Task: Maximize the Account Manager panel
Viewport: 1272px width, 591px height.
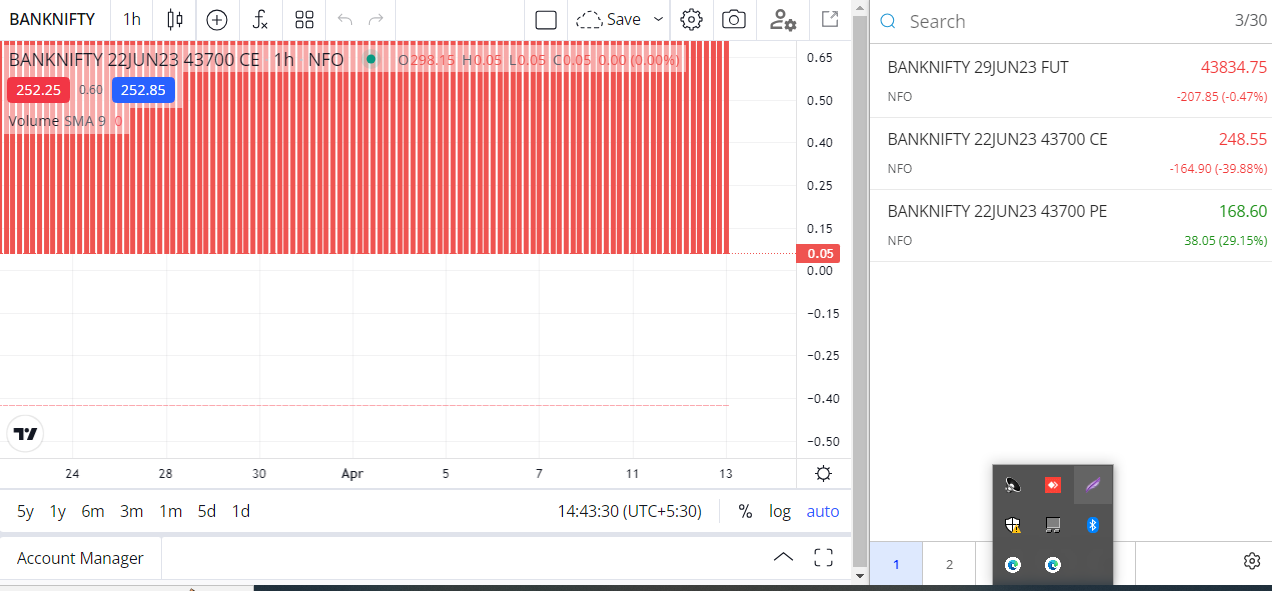Action: [823, 558]
